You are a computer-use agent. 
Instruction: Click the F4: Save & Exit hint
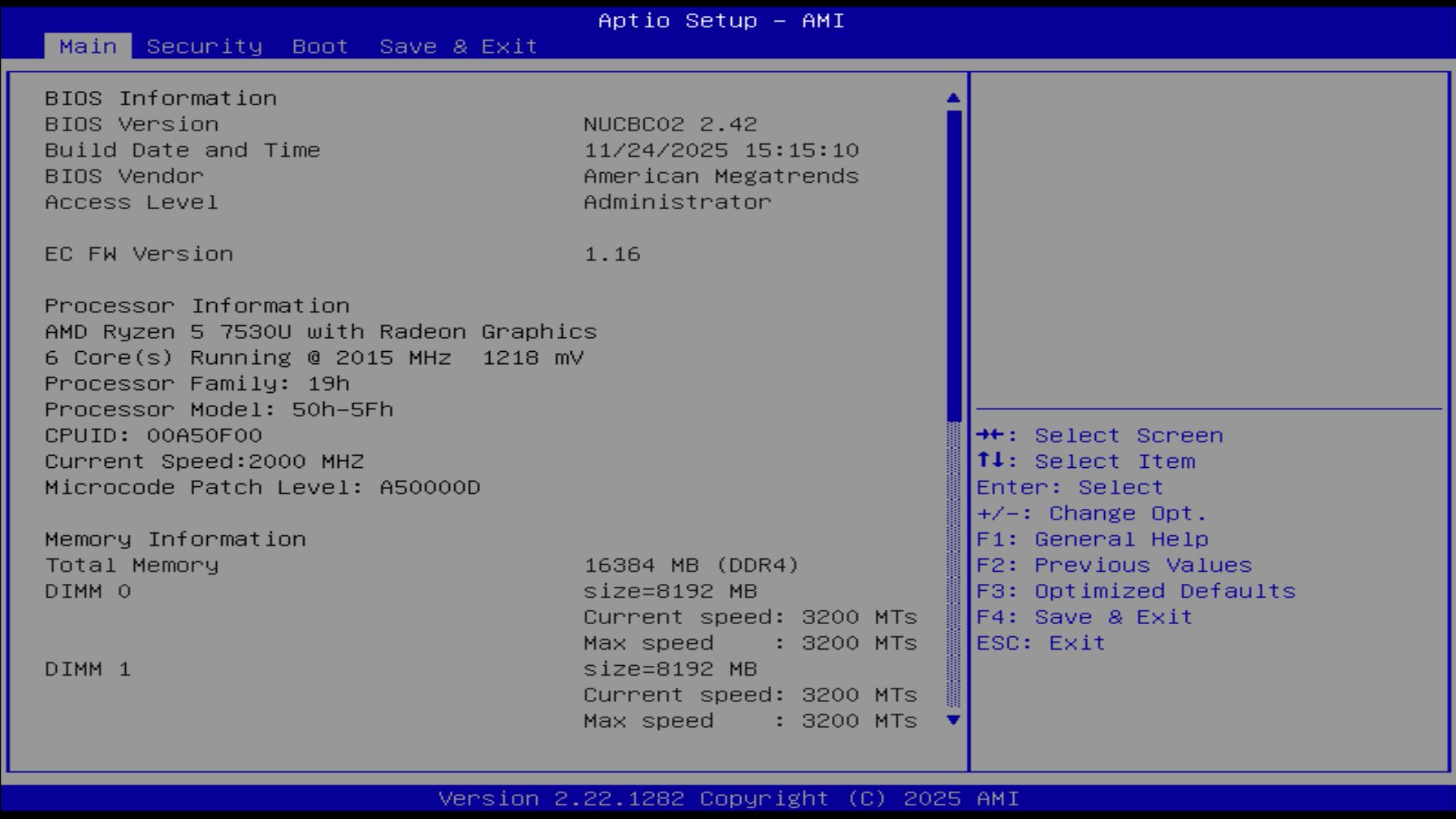1084,617
